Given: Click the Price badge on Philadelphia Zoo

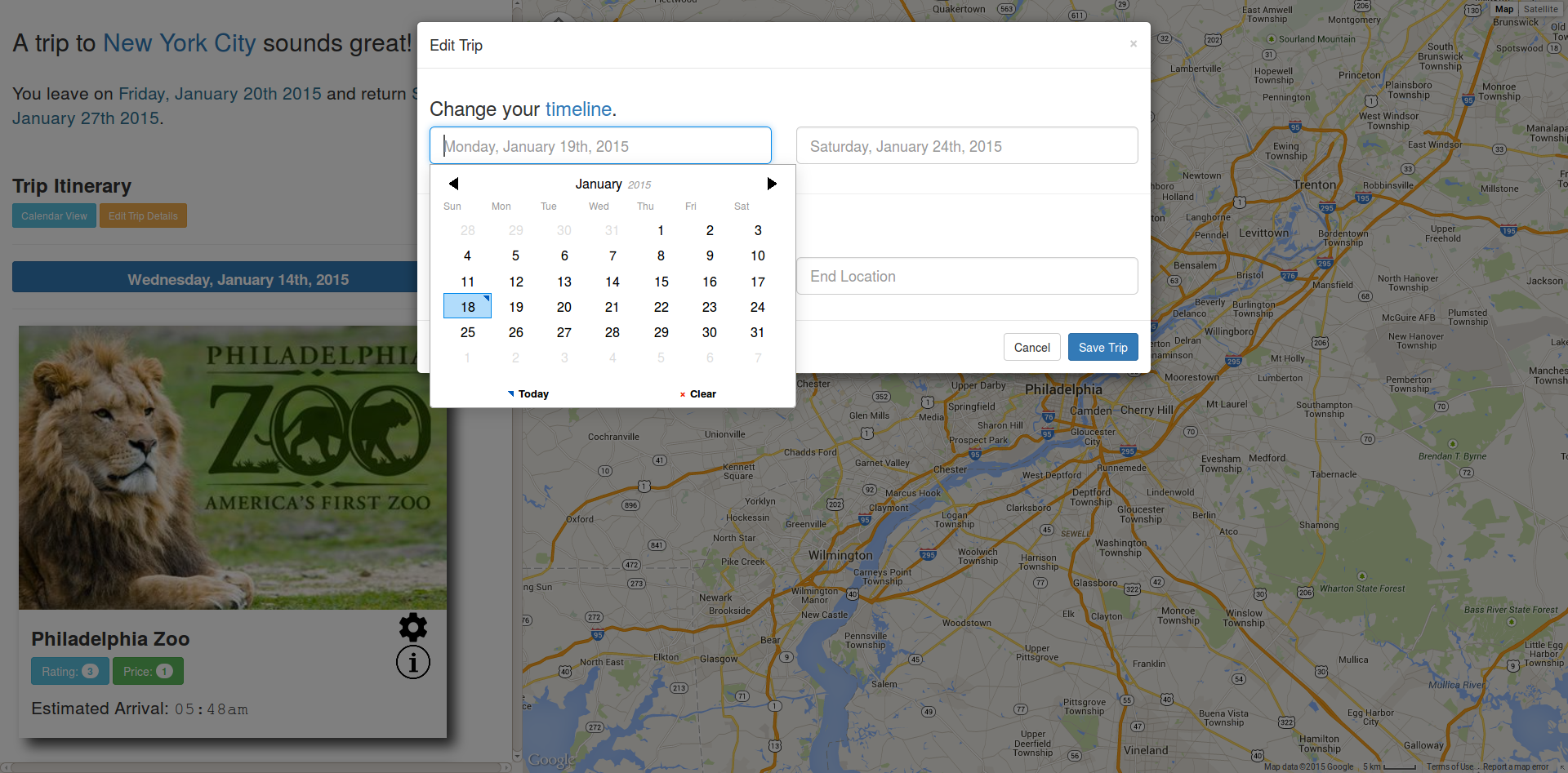Looking at the screenshot, I should (x=148, y=671).
